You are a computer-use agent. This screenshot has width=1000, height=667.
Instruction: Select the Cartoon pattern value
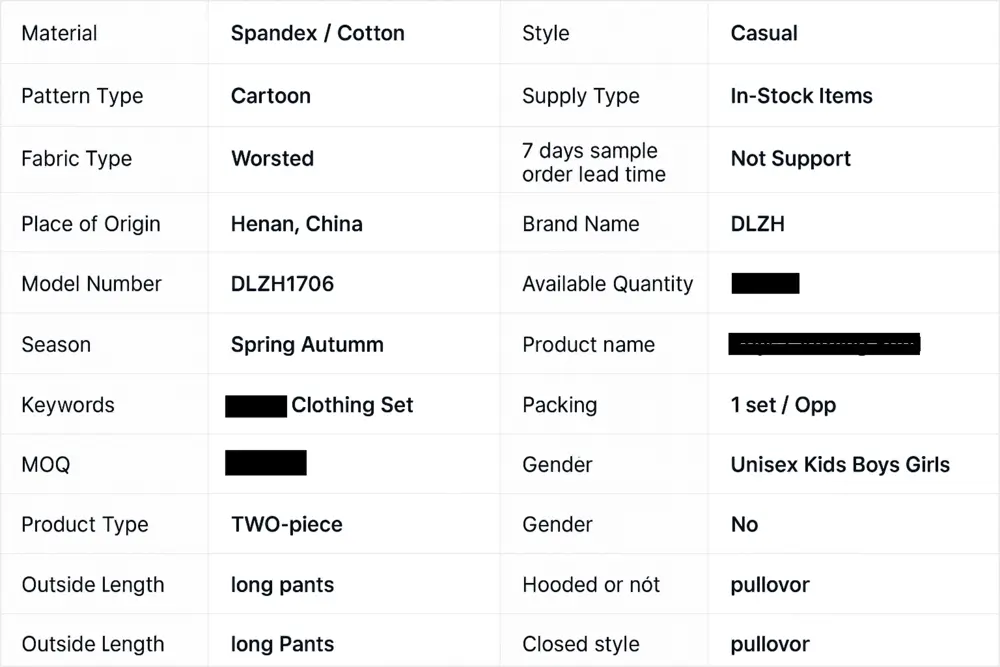[x=270, y=96]
